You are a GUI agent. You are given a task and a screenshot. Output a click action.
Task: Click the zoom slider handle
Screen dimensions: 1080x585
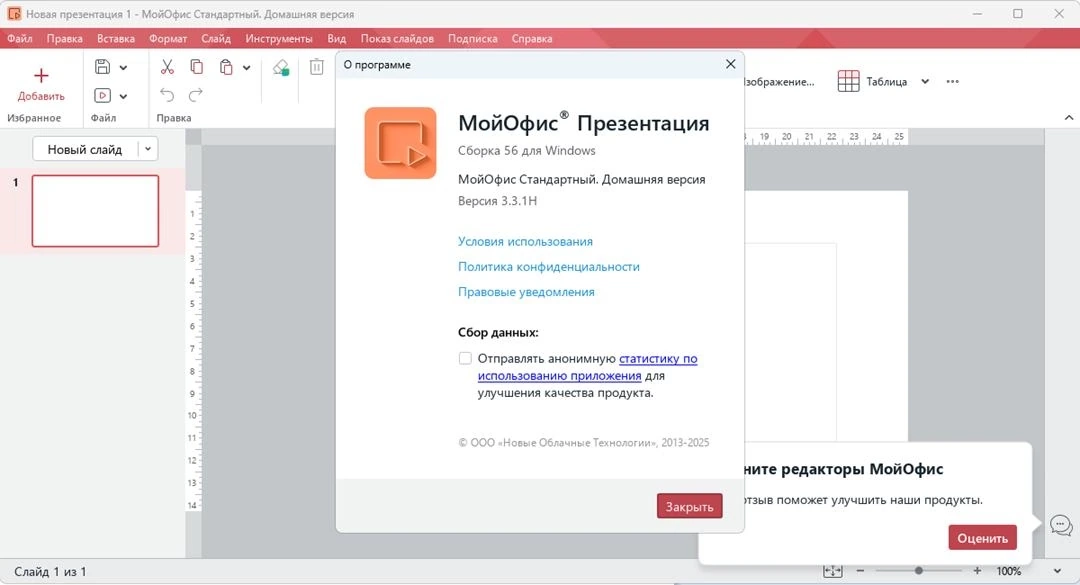coord(919,571)
